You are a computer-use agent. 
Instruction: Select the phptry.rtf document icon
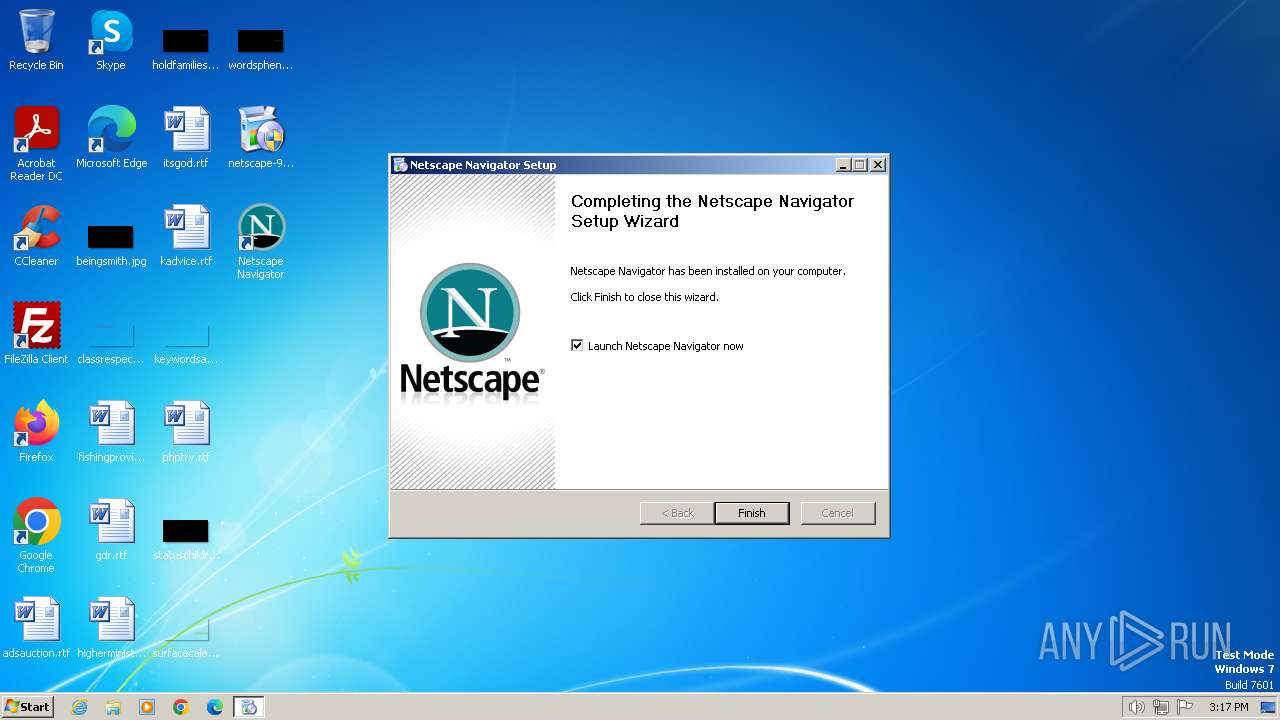click(x=186, y=432)
